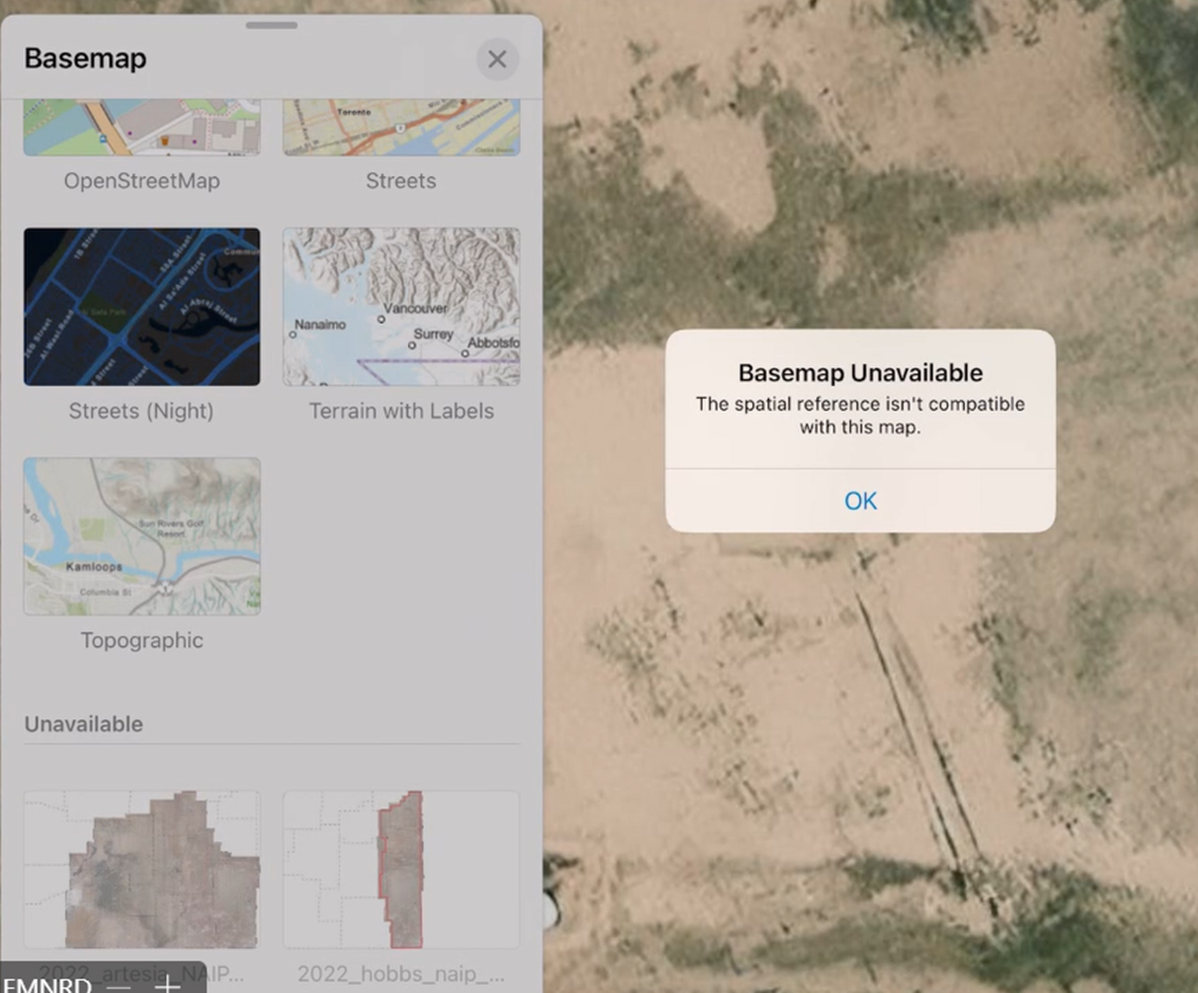The height and width of the screenshot is (993, 1198).
Task: Choose the Terrain with Labels basemap
Action: (400, 305)
